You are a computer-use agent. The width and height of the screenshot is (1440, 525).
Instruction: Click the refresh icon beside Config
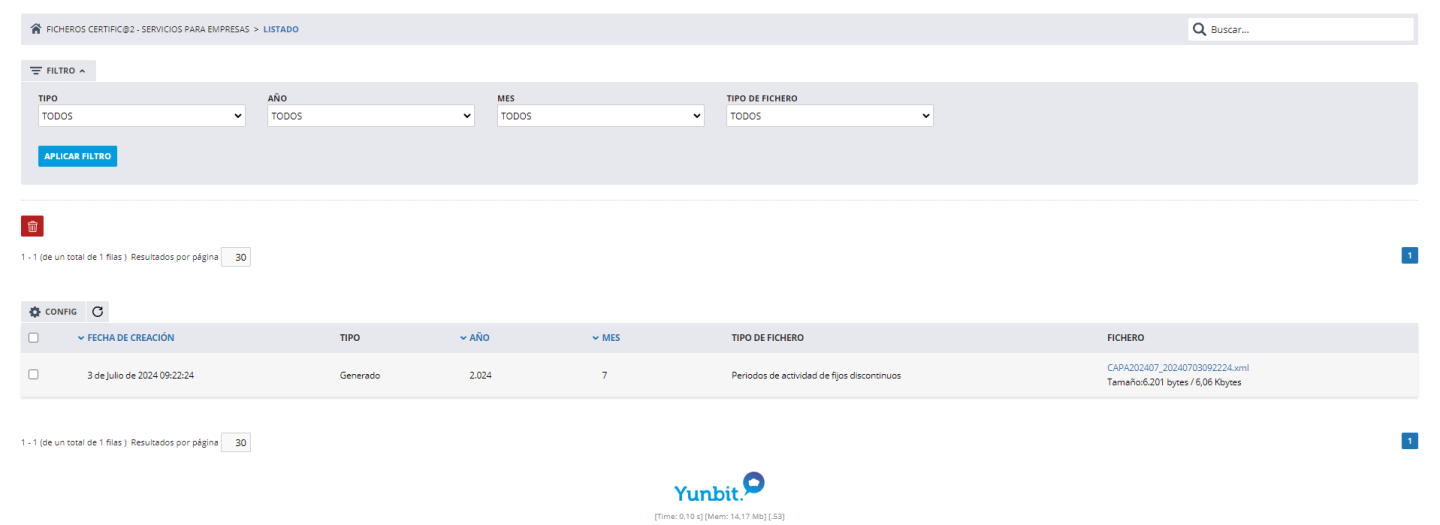click(x=97, y=312)
